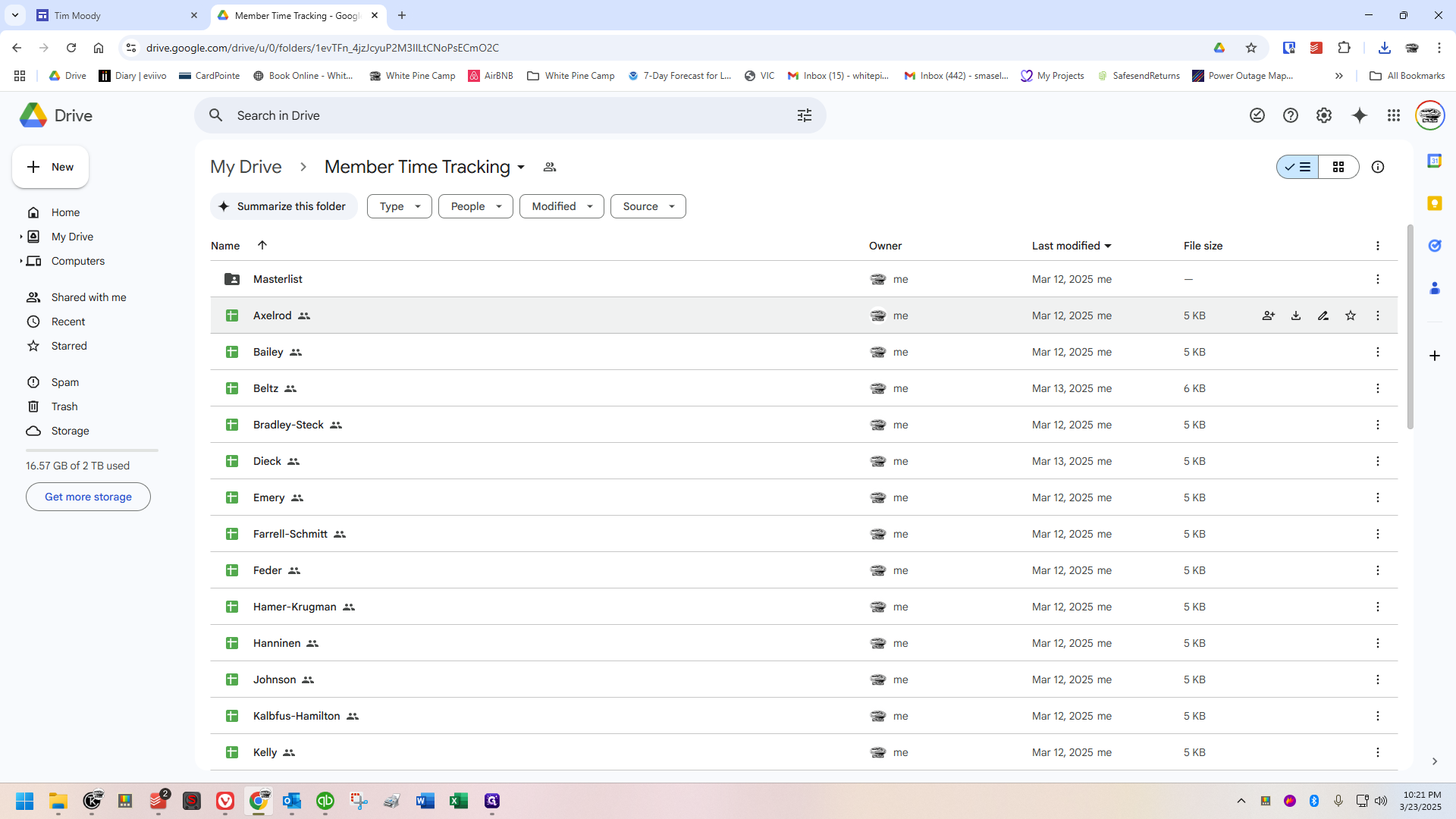Open the Google apps grid
The height and width of the screenshot is (819, 1456).
(1394, 115)
